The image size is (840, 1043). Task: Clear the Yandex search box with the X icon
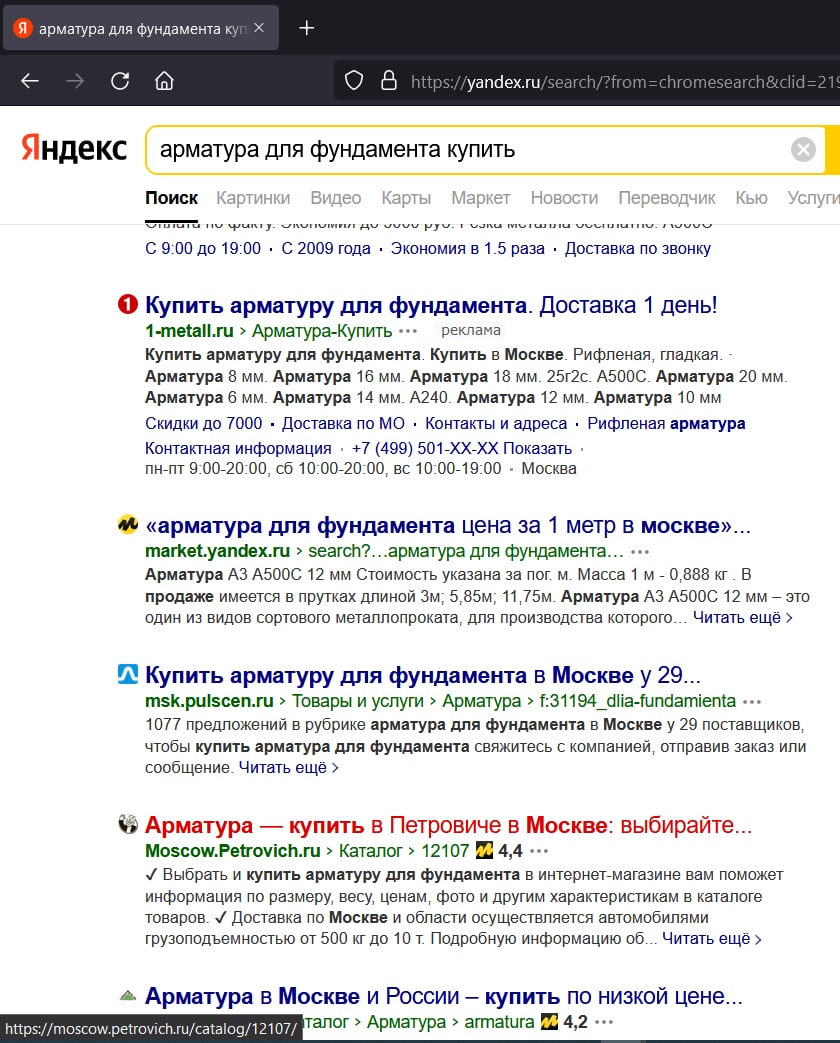tap(803, 149)
